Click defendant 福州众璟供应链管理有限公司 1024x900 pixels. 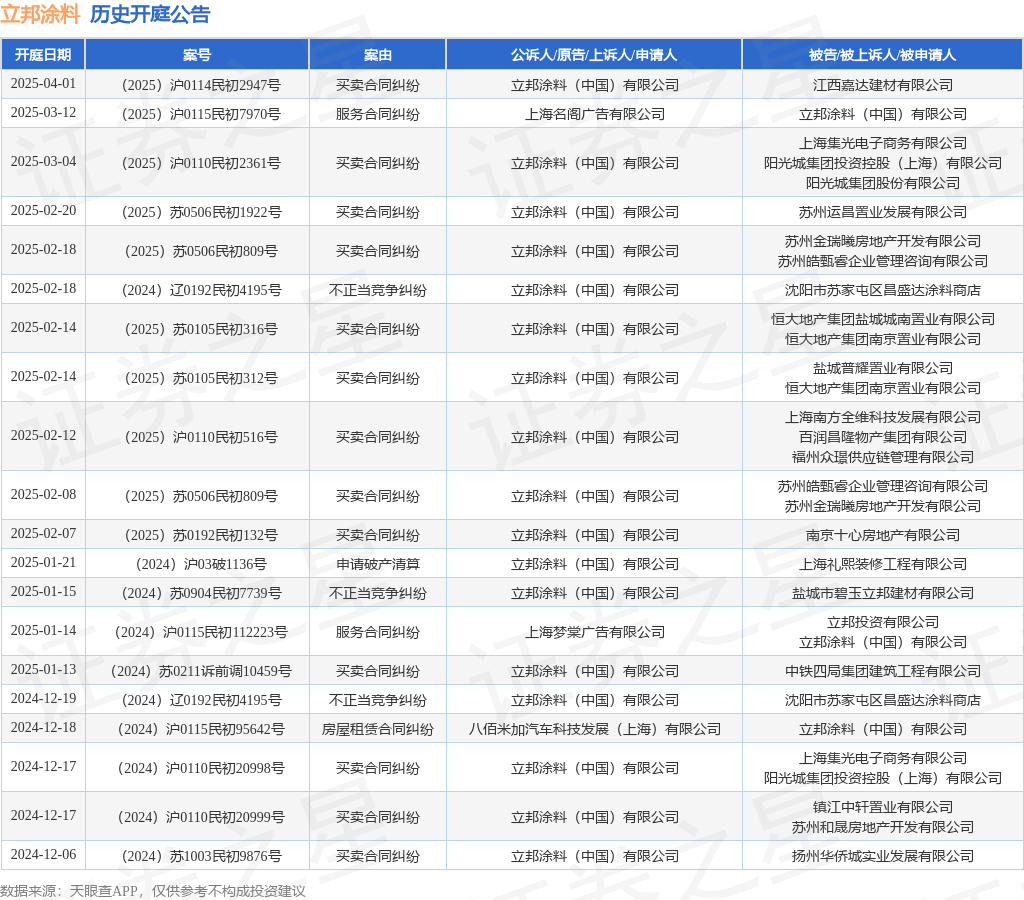pos(882,457)
